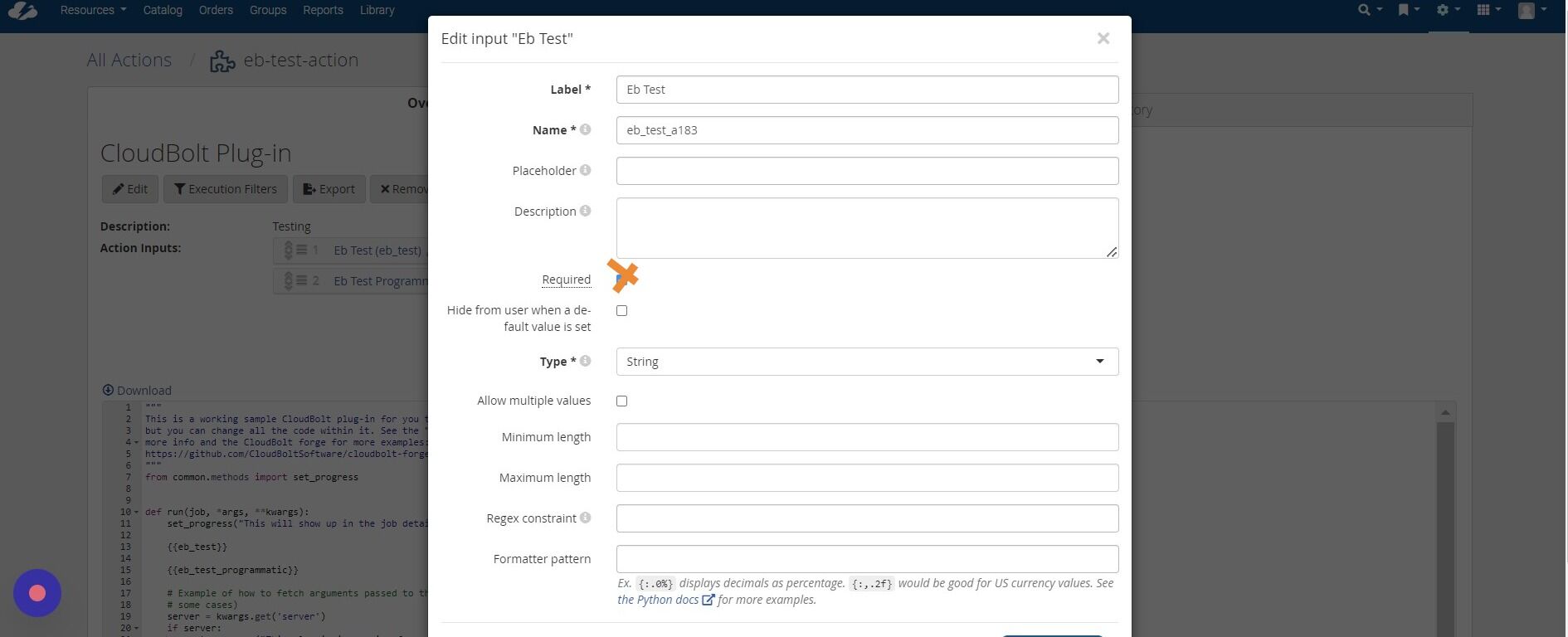This screenshot has height=637, width=1568.
Task: Click the Maximum length field
Action: pos(867,478)
